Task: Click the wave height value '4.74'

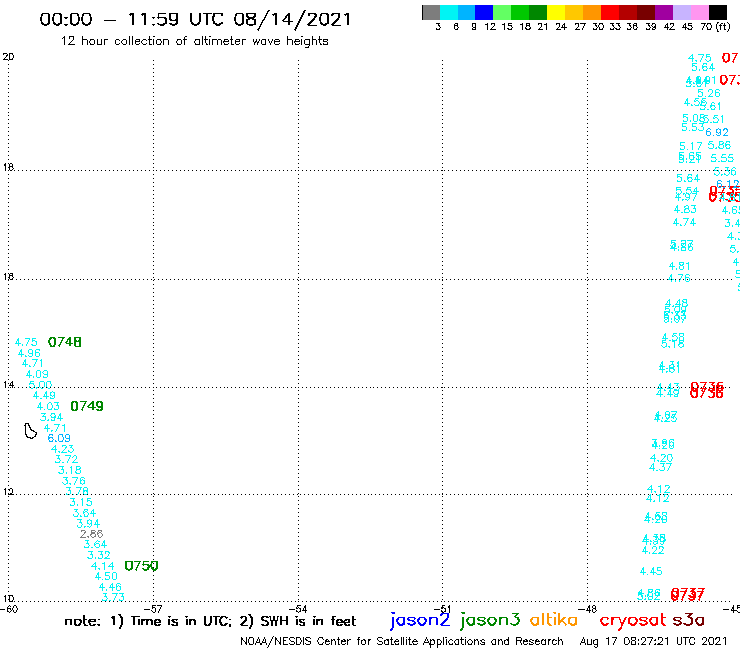Action: click(684, 222)
